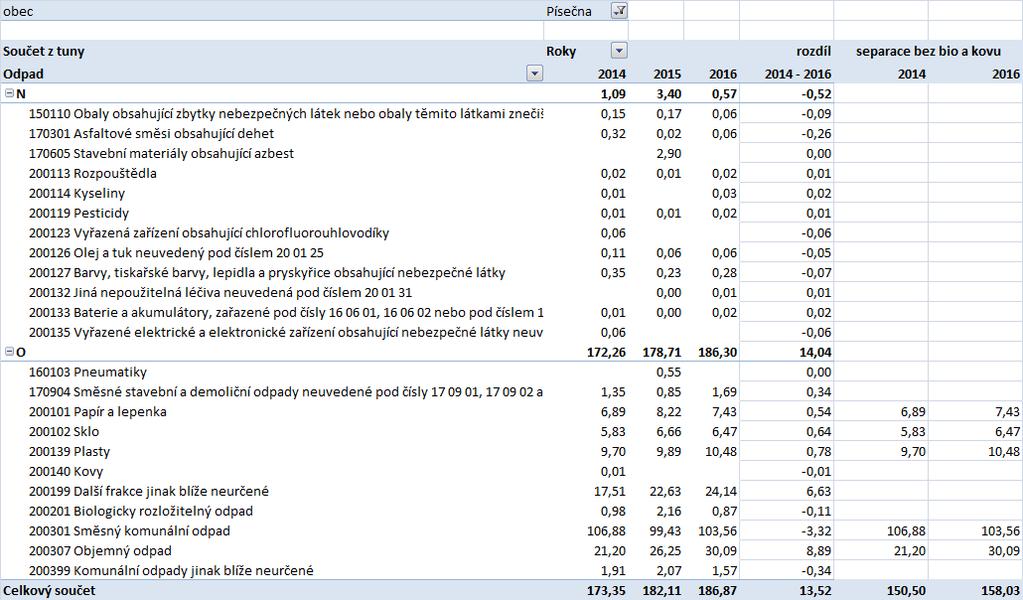Click the 13,52 total difference cell

pos(816,590)
